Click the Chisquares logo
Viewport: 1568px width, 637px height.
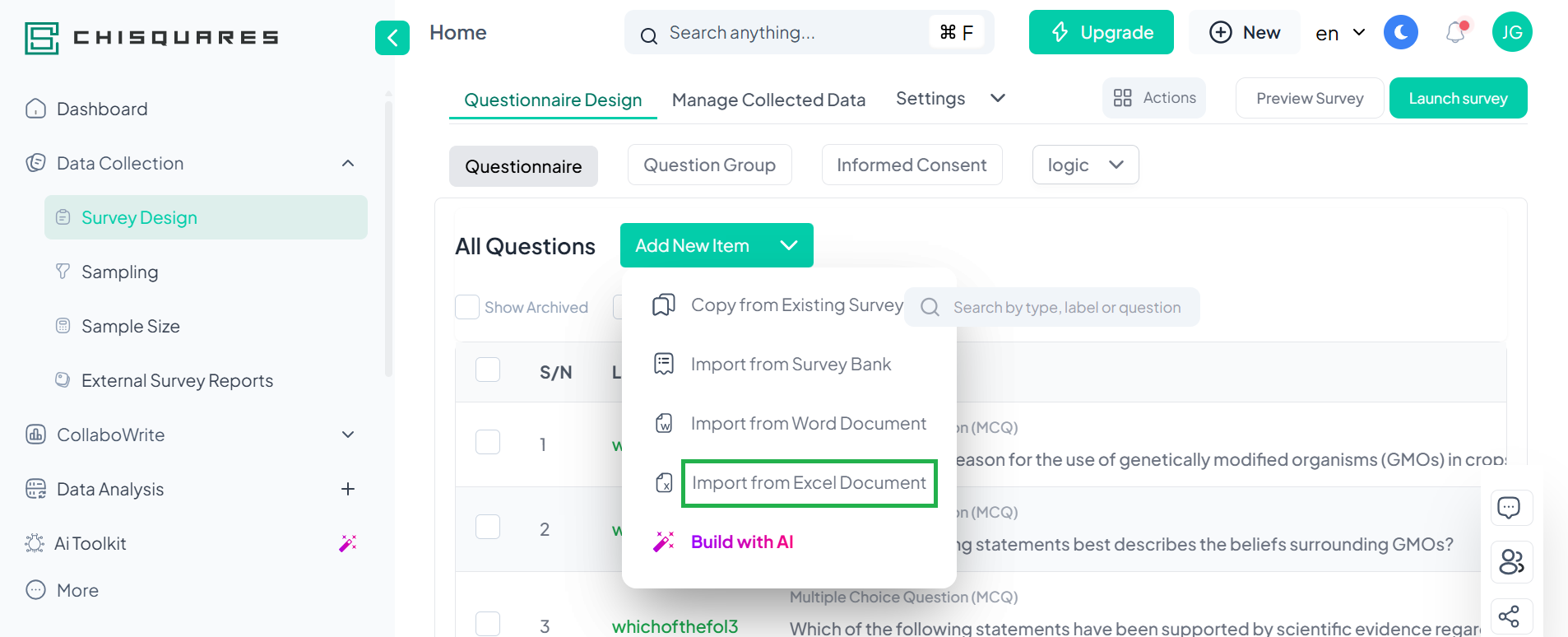pos(151,38)
